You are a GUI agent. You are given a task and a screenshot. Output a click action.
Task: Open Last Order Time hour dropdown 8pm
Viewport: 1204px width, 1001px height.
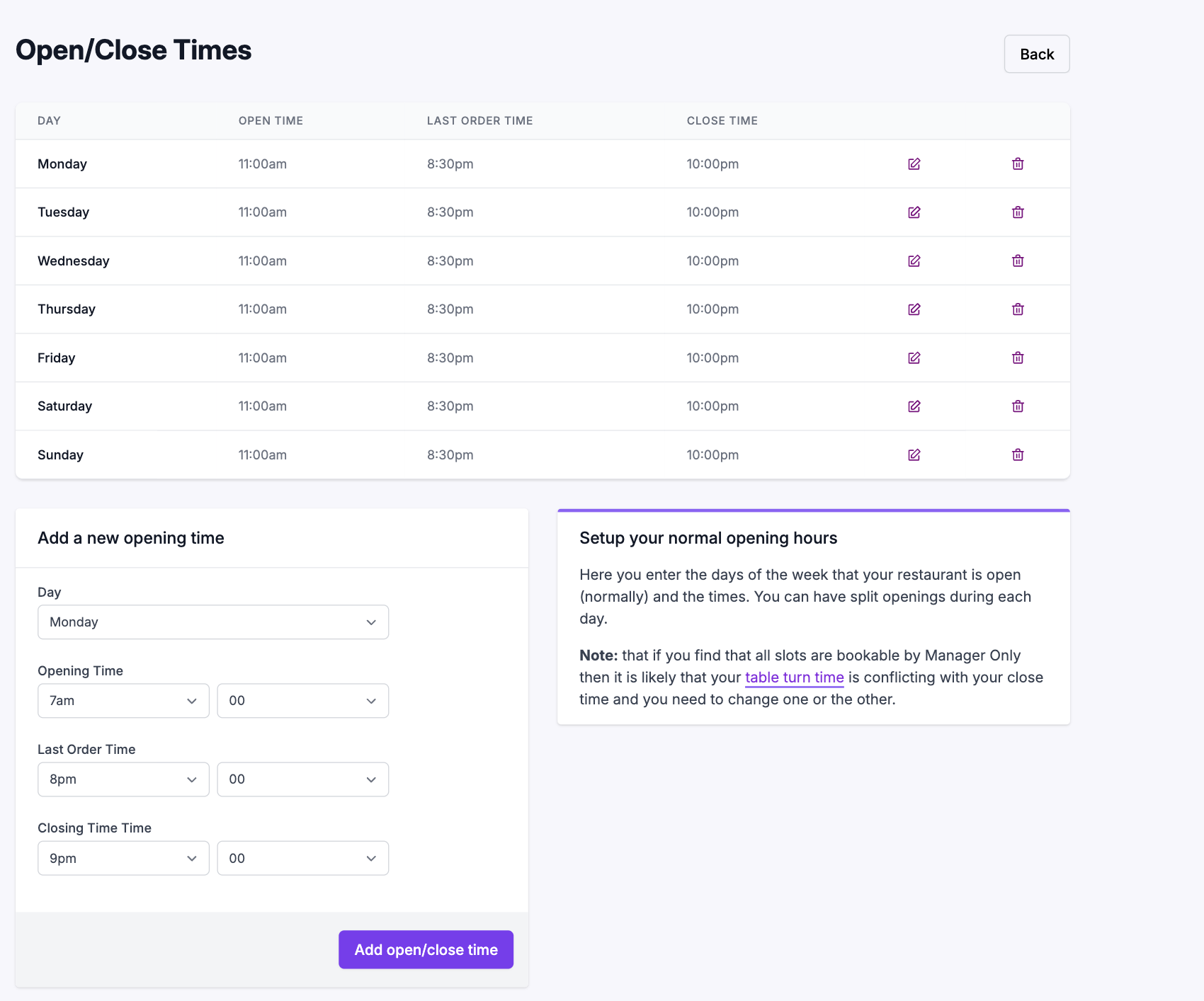(x=123, y=779)
